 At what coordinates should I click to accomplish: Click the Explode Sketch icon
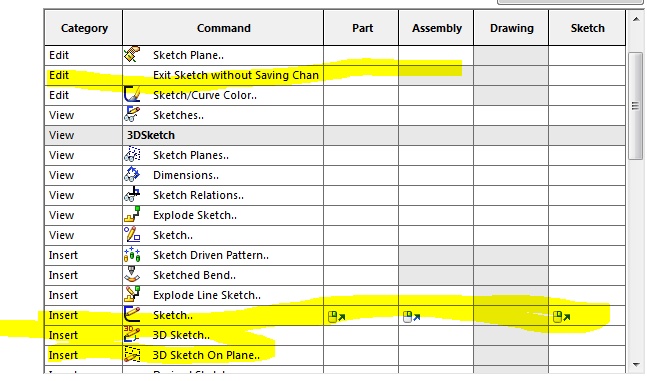click(x=132, y=215)
